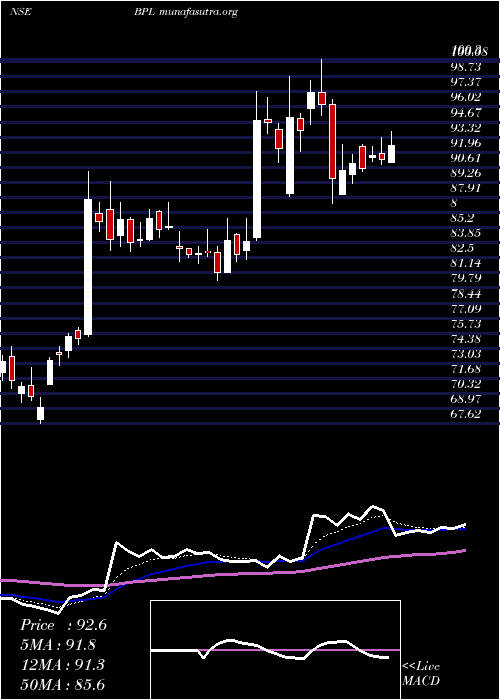Click the Price : 92.6 readout

pos(63,625)
